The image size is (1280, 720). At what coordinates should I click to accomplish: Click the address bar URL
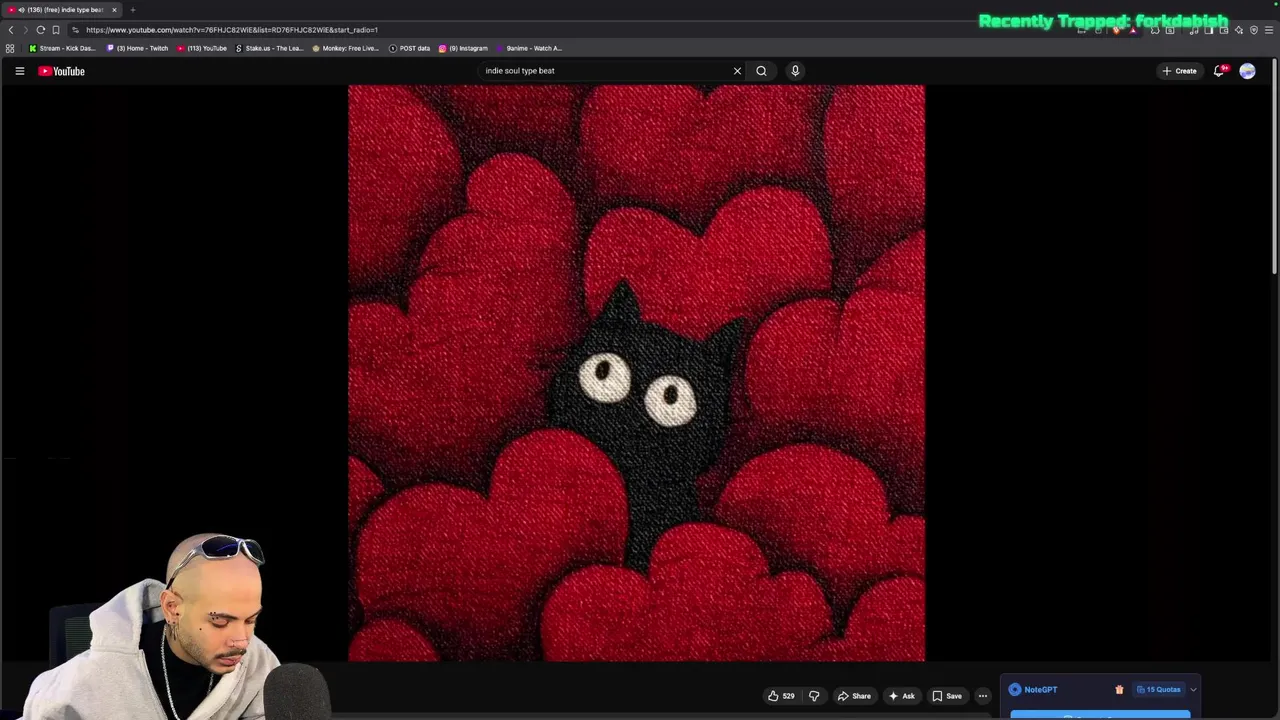pos(232,30)
